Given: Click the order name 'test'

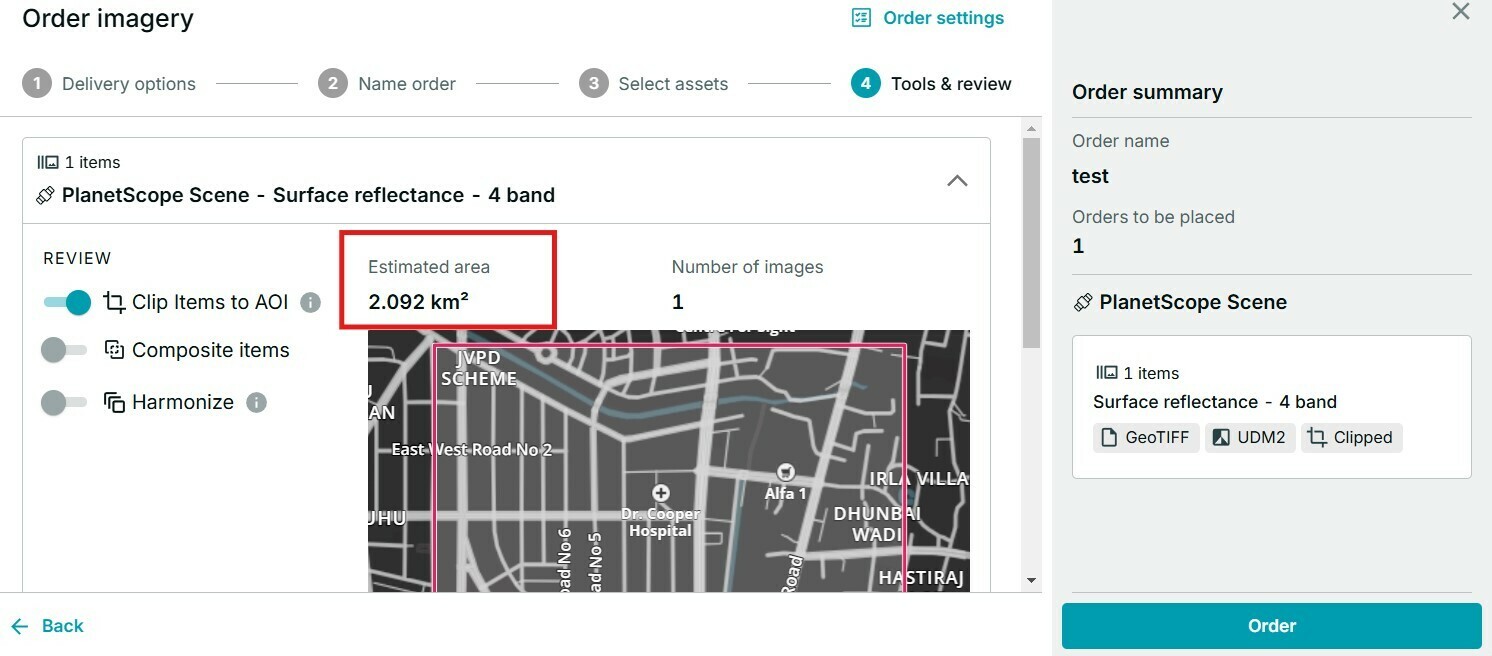Looking at the screenshot, I should tap(1090, 176).
